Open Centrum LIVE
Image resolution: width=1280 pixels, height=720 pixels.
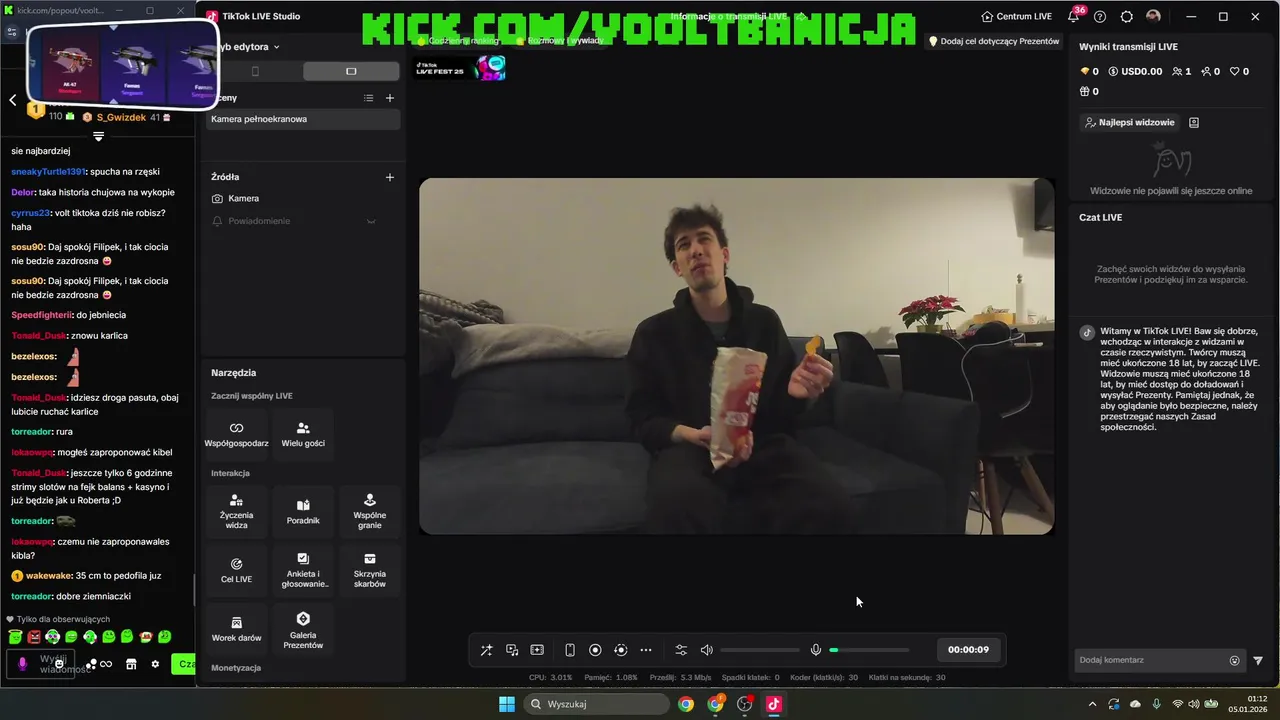click(1017, 17)
